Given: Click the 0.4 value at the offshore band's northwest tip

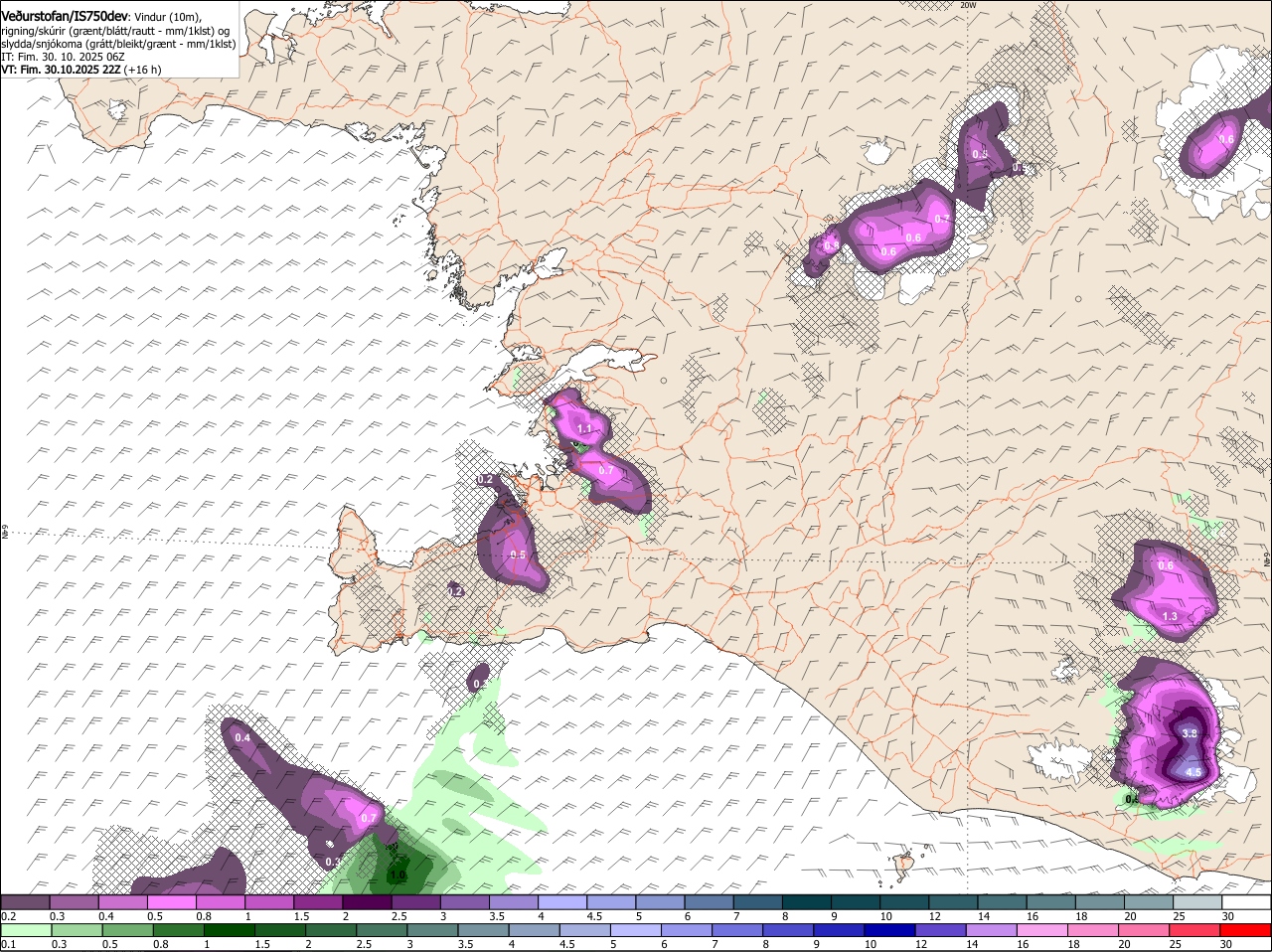Looking at the screenshot, I should (x=242, y=737).
